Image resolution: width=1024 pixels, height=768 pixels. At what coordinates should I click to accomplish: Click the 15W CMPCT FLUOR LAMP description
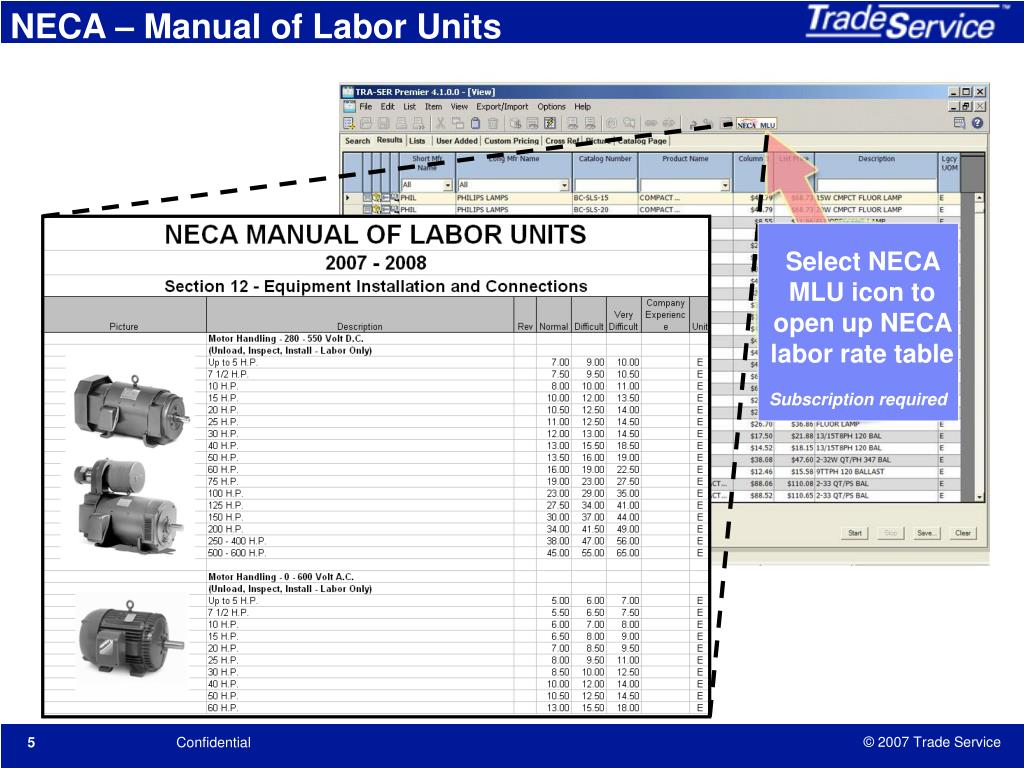859,198
